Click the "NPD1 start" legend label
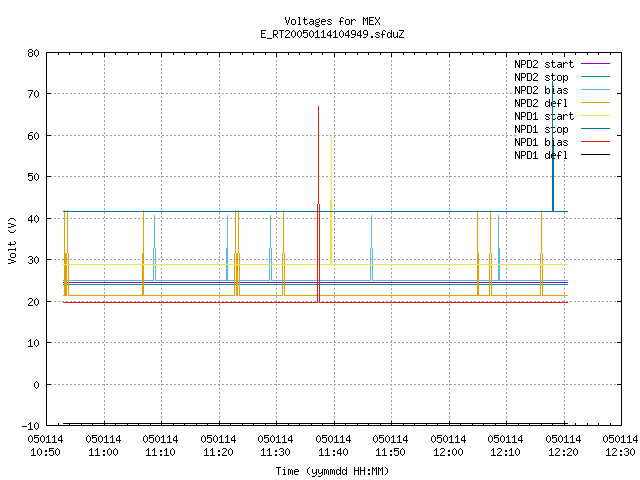 (544, 116)
